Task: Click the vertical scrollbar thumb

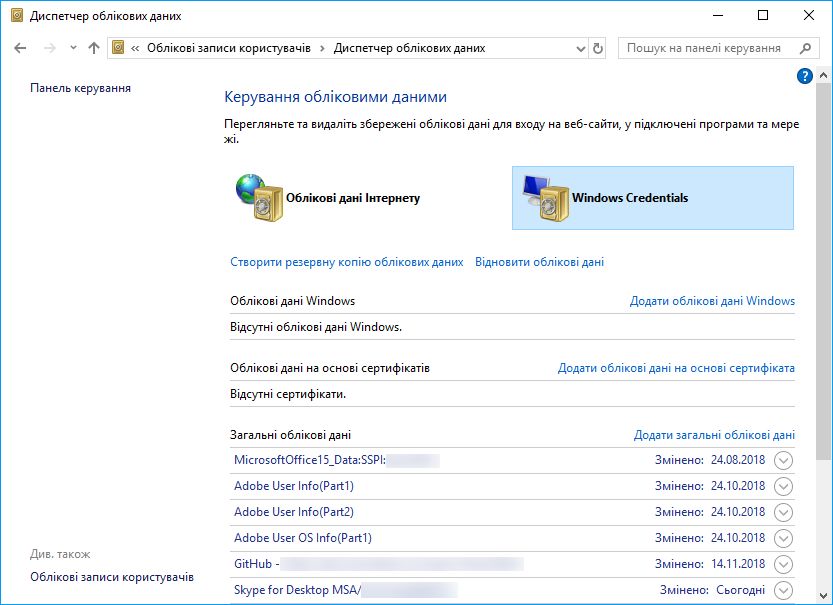Action: [x=825, y=270]
